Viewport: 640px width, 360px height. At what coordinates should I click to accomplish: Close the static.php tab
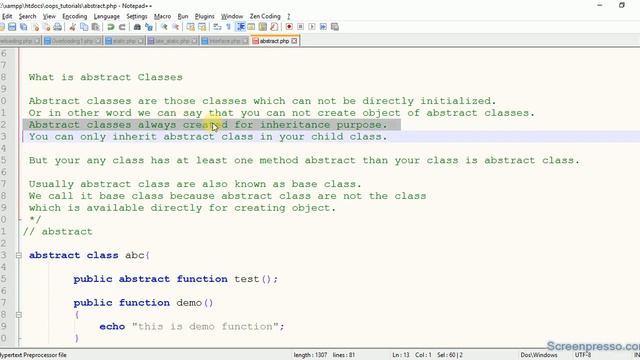140,41
